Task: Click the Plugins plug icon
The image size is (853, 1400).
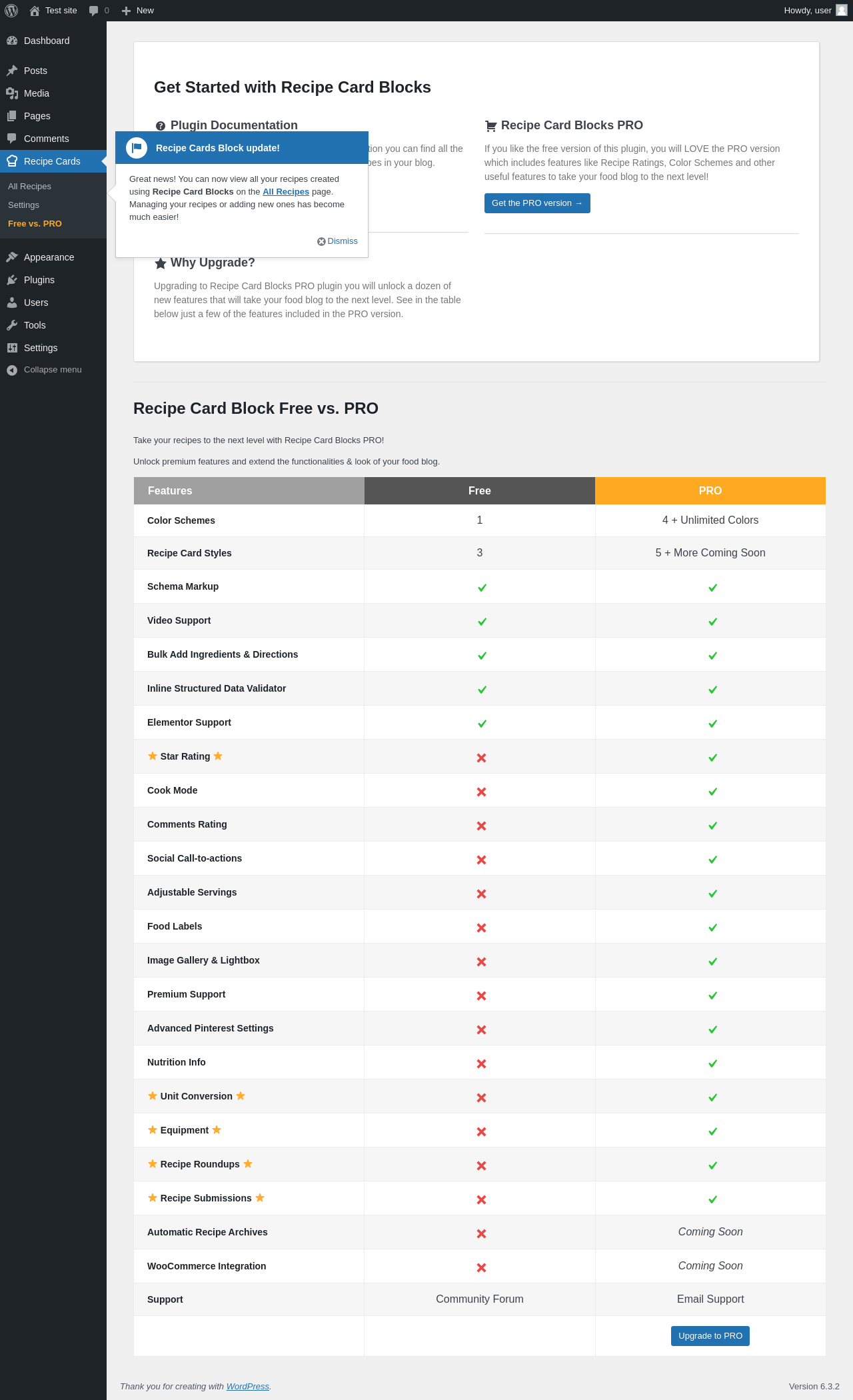Action: point(12,280)
